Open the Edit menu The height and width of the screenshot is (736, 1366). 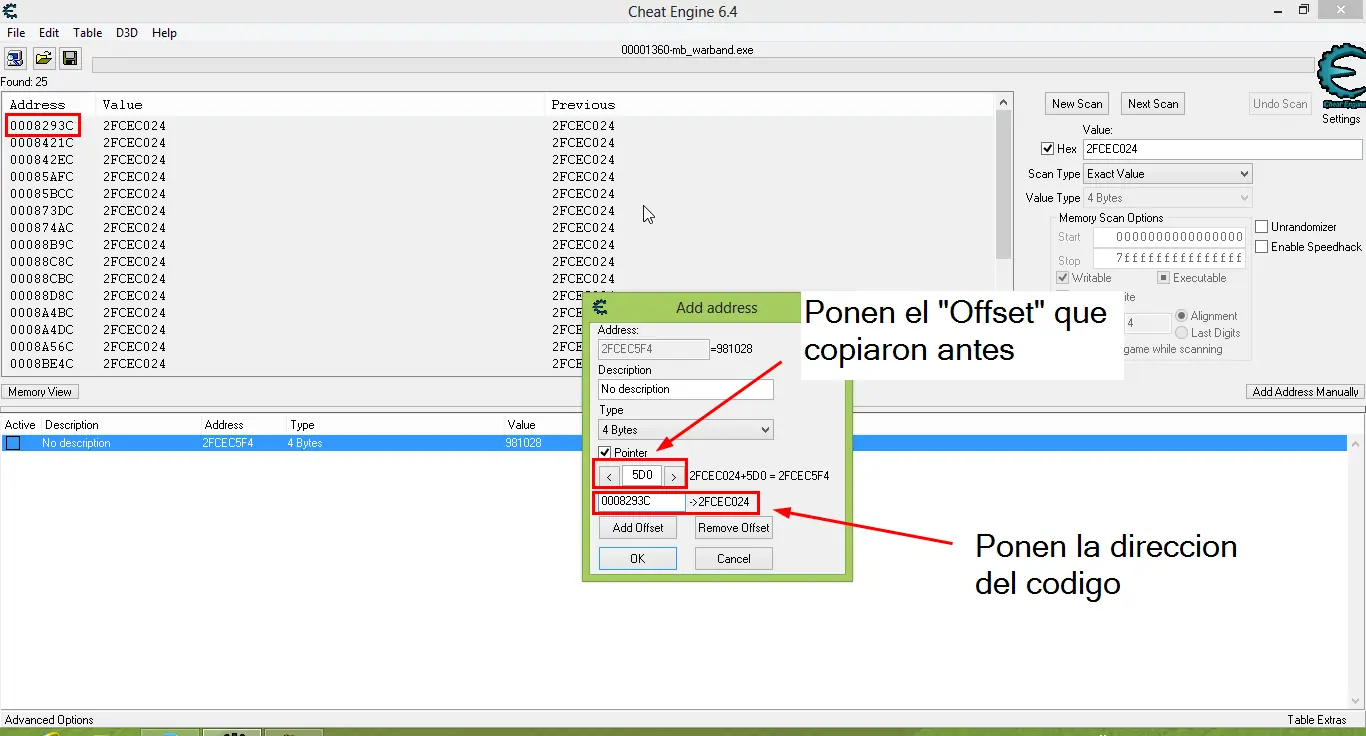tap(49, 33)
